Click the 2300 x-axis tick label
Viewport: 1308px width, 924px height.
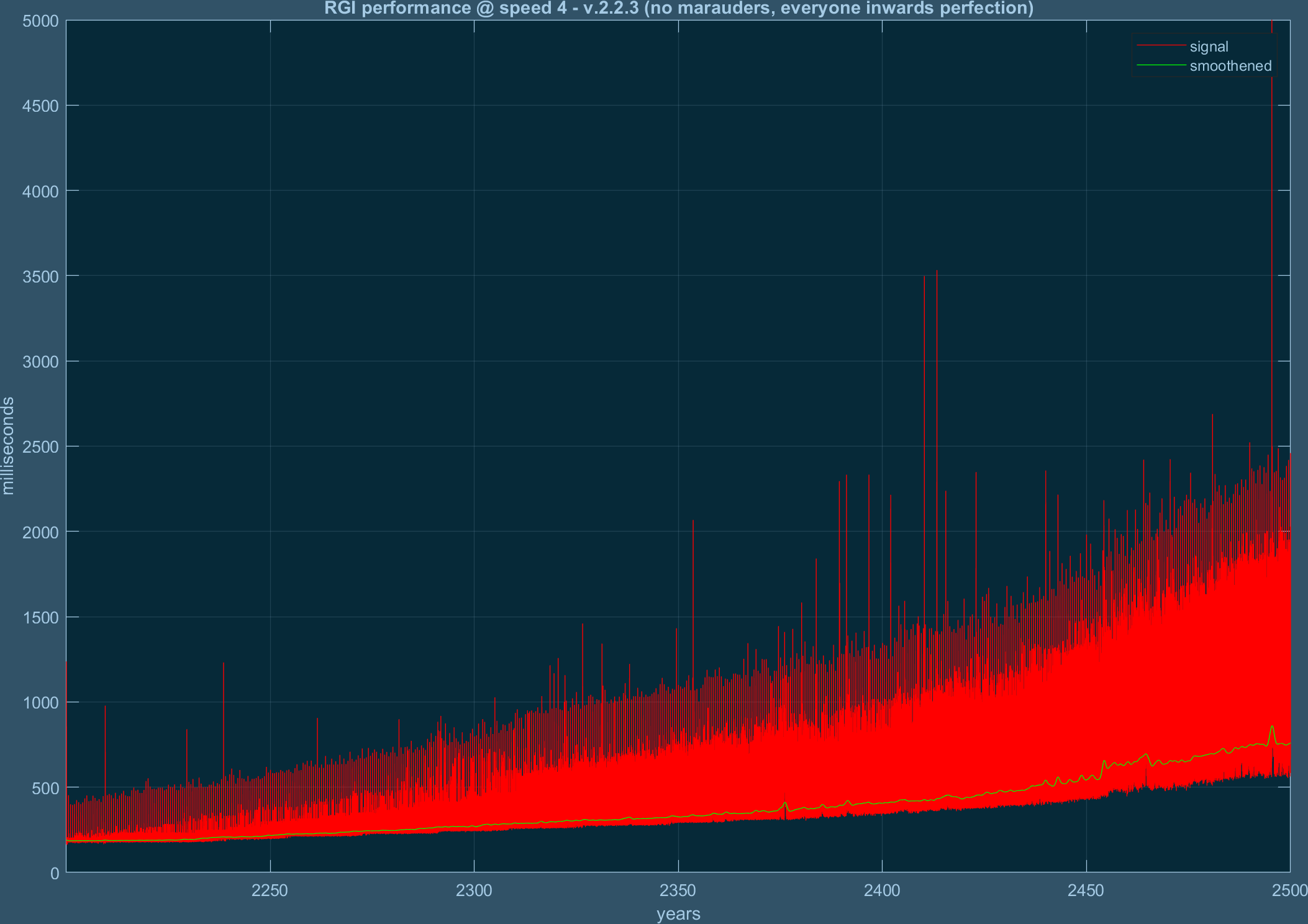pos(474,890)
